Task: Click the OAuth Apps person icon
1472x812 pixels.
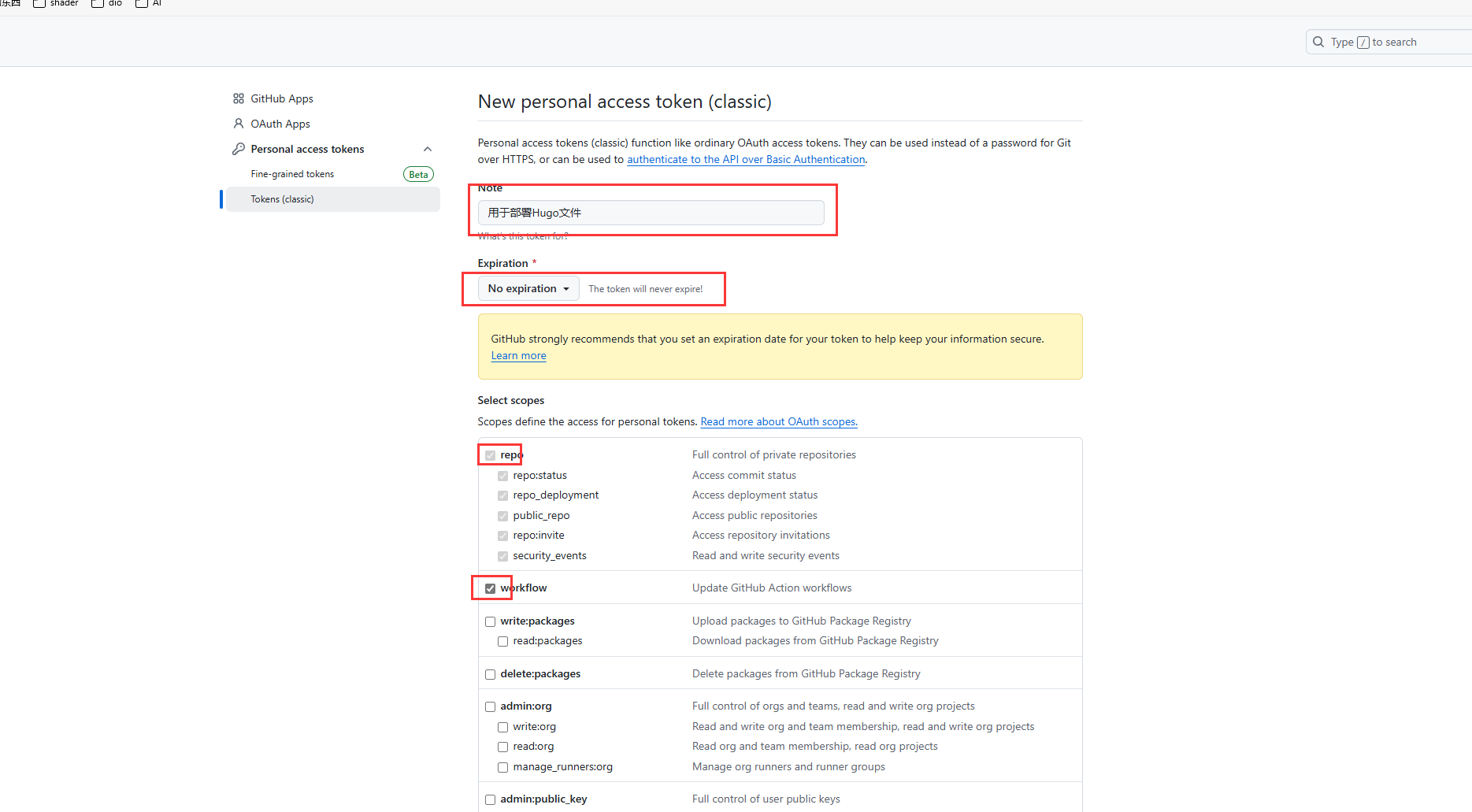Action: [239, 124]
